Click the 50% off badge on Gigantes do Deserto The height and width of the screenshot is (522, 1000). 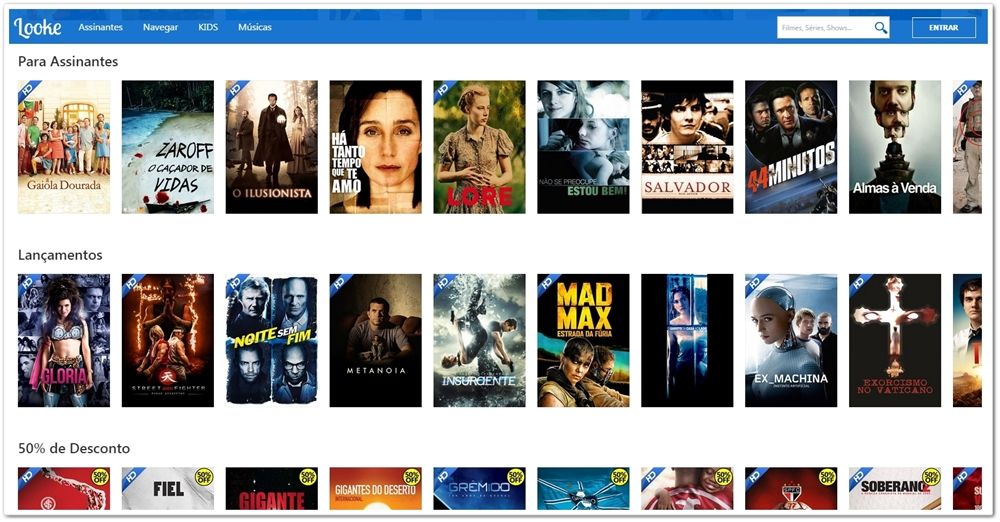click(x=411, y=476)
